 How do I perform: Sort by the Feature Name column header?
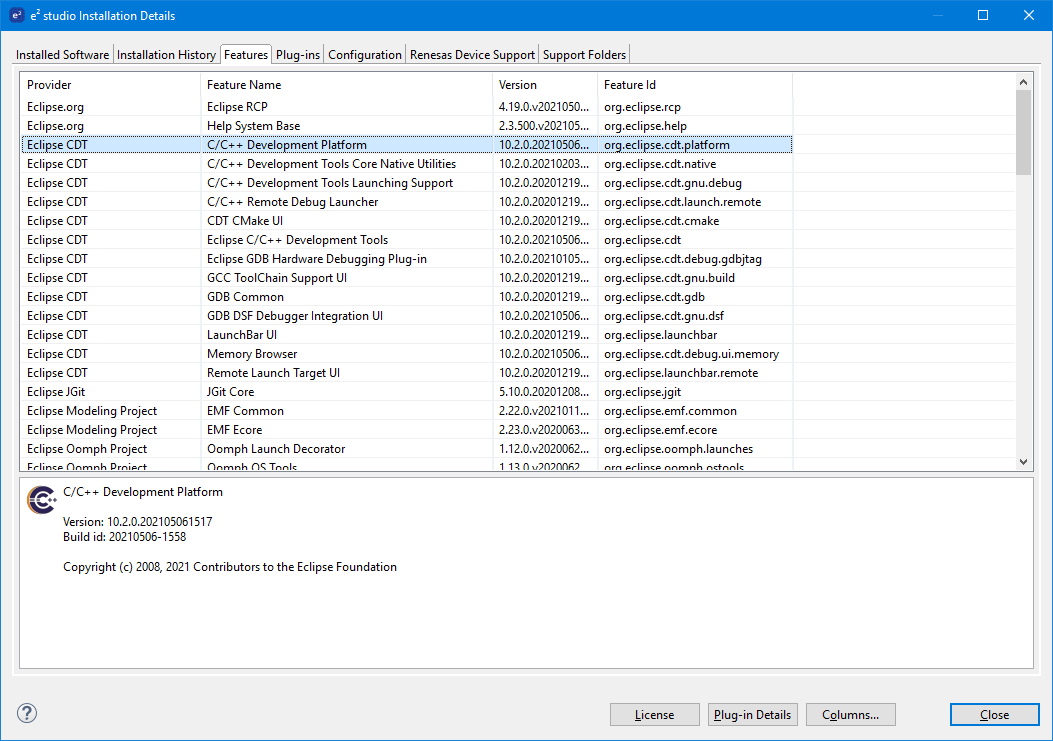347,85
